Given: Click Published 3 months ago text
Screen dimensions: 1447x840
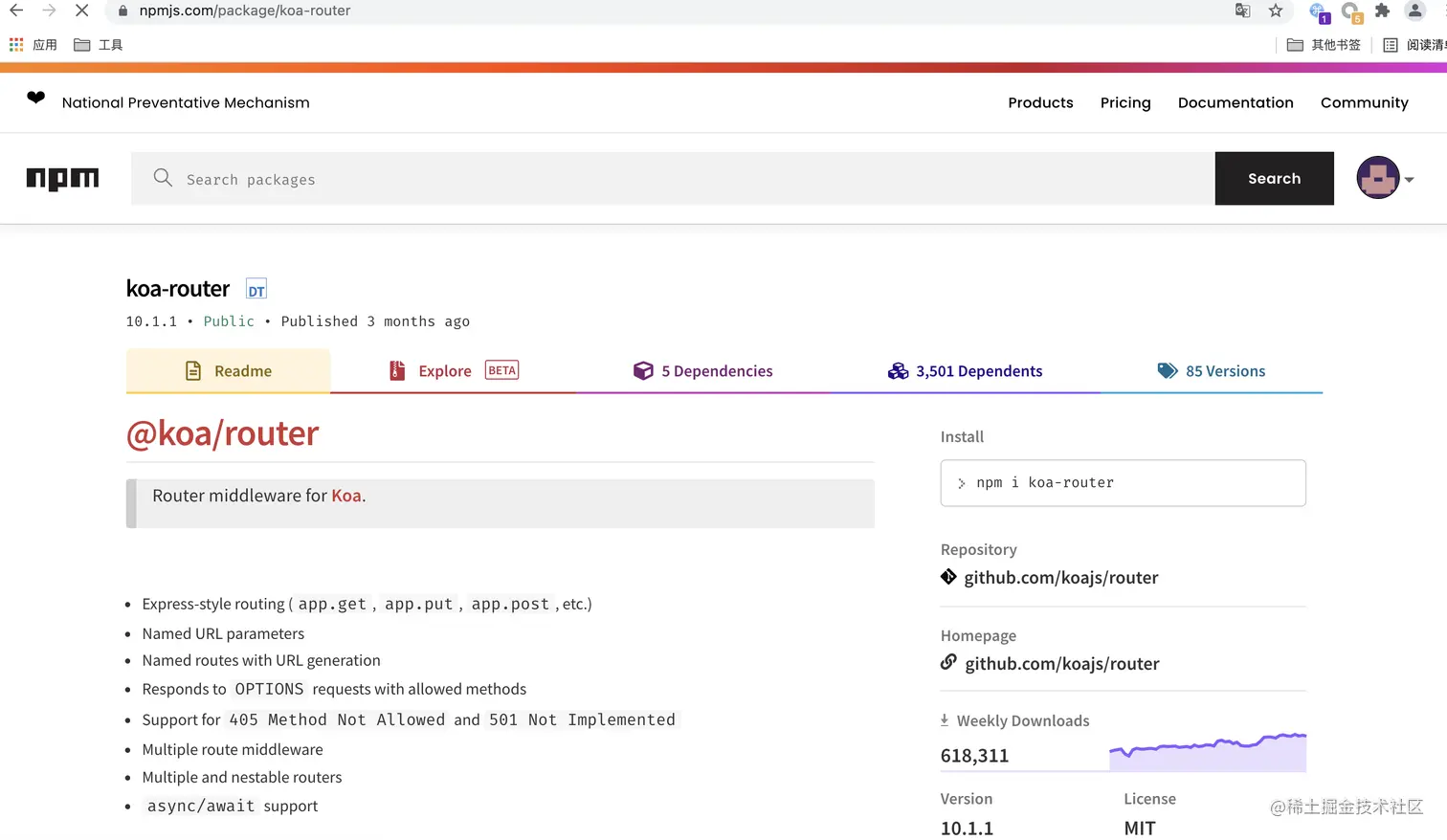Looking at the screenshot, I should click(375, 321).
